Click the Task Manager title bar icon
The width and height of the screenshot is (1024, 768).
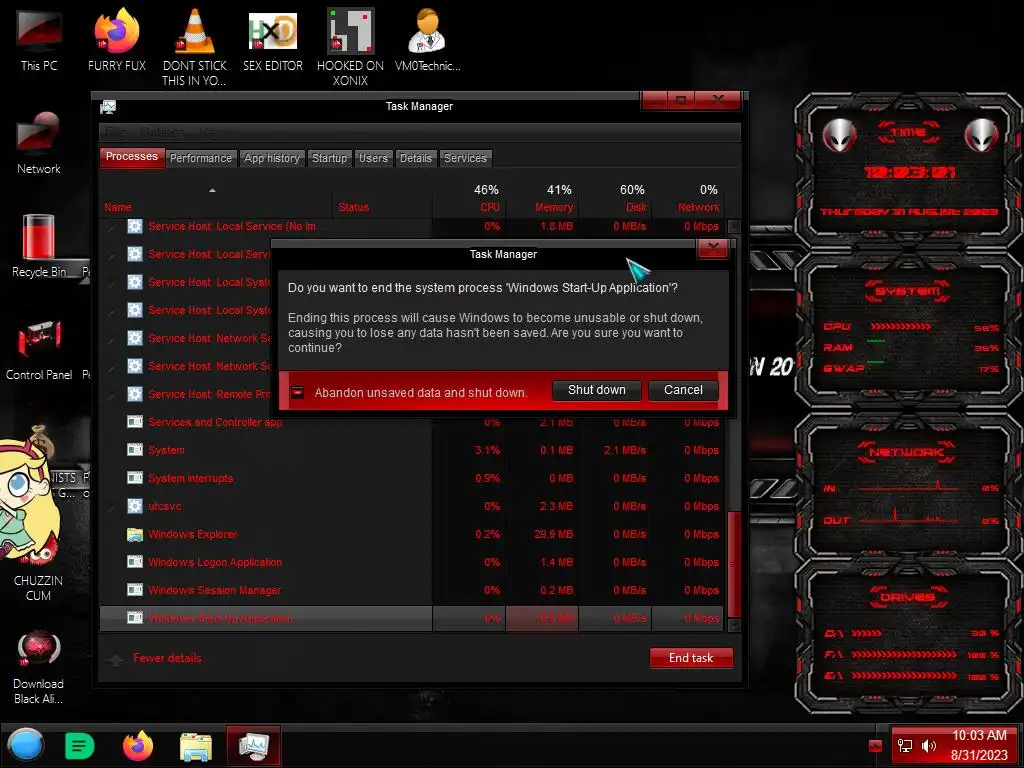click(x=108, y=106)
